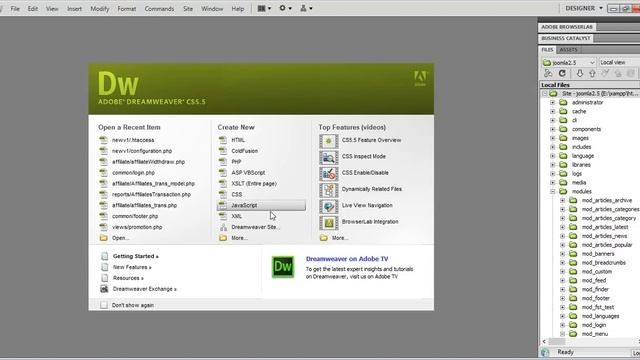The image size is (640, 360).
Task: Click the Put files up-arrow icon
Action: click(592, 73)
